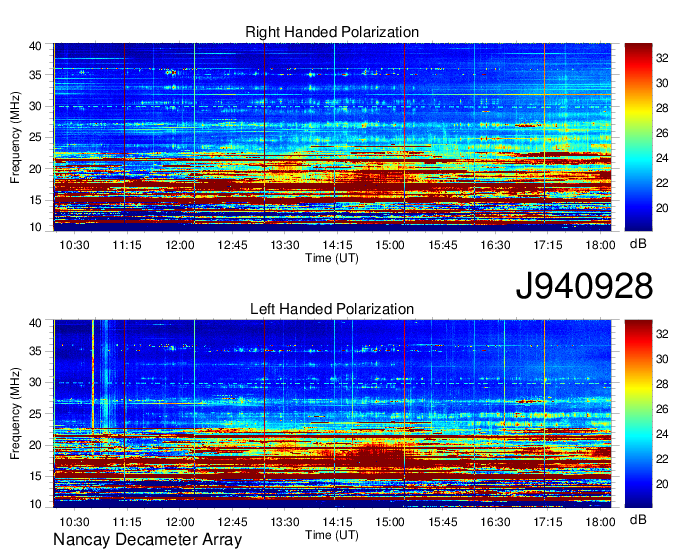The height and width of the screenshot is (552, 680).
Task: Click the 20 value on the bottom colorbar
Action: 662,484
